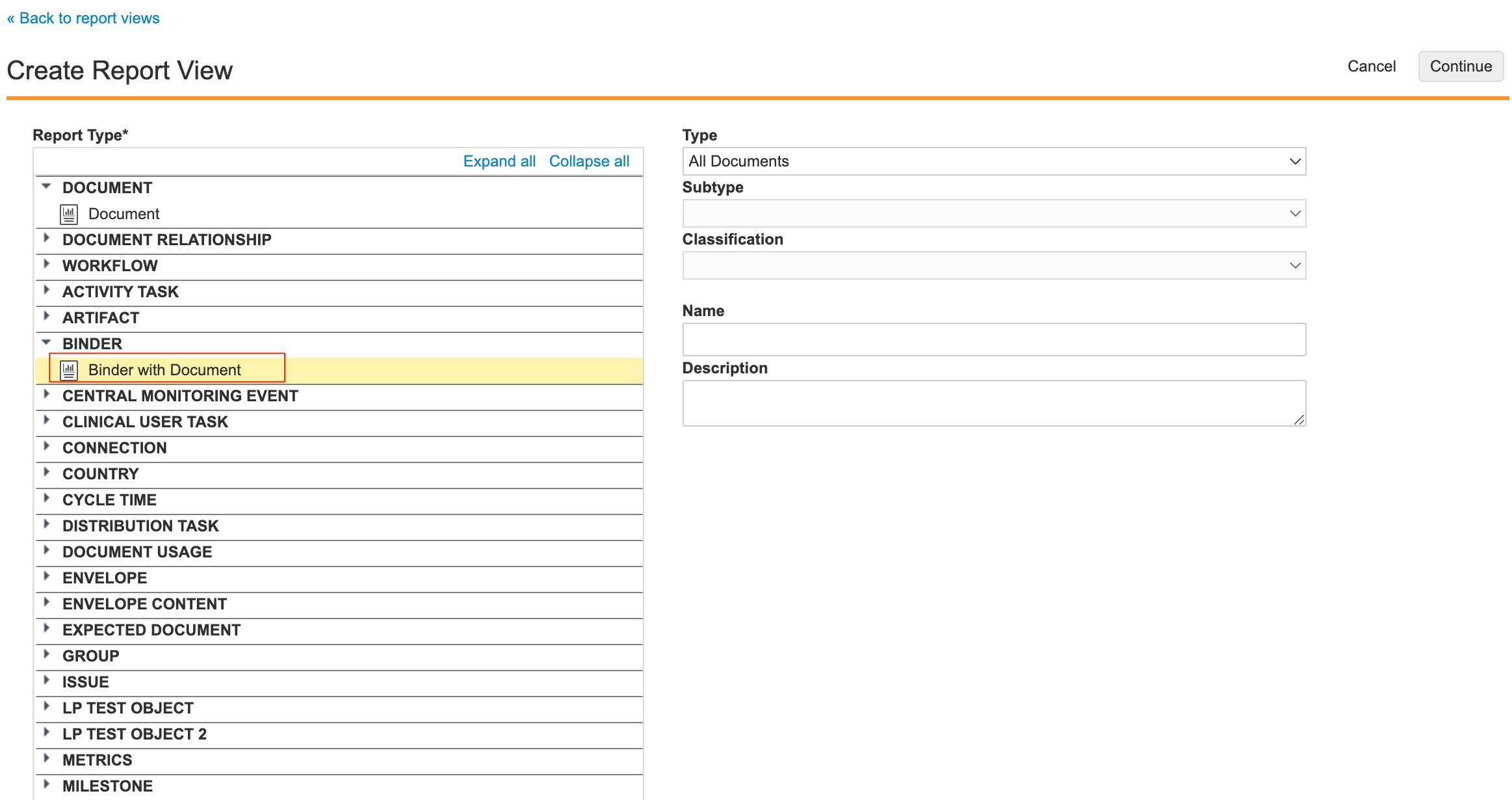Click the Document report type icon

[x=69, y=214]
